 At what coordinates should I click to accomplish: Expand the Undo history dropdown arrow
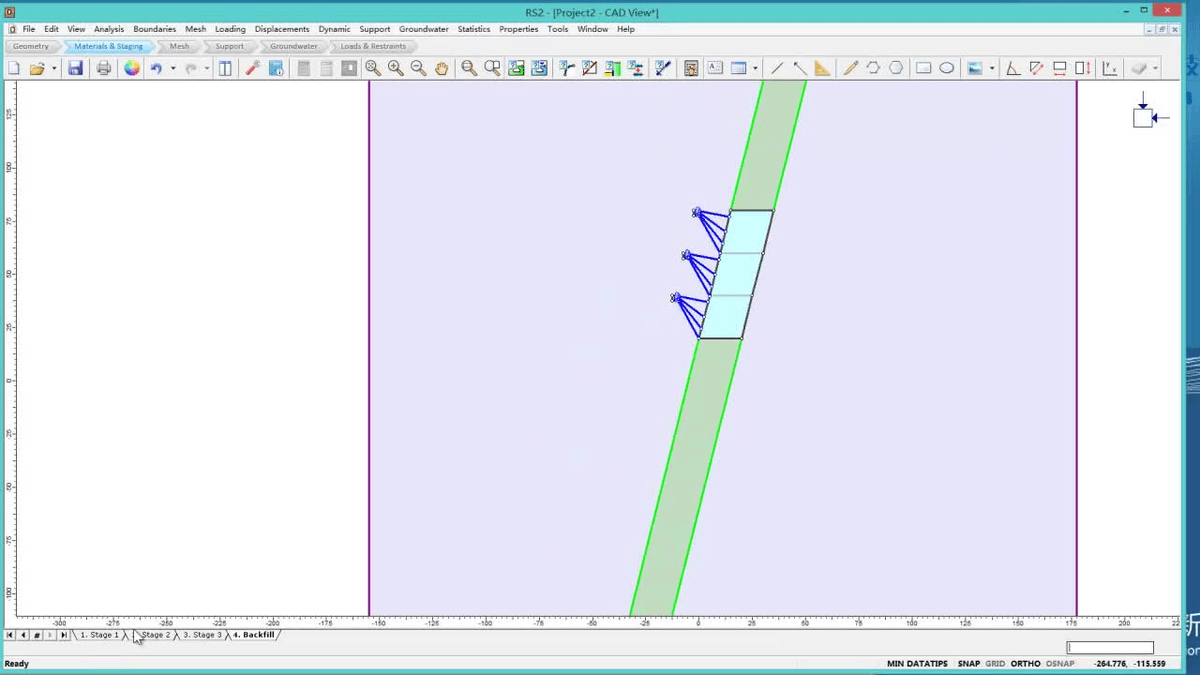(x=172, y=68)
